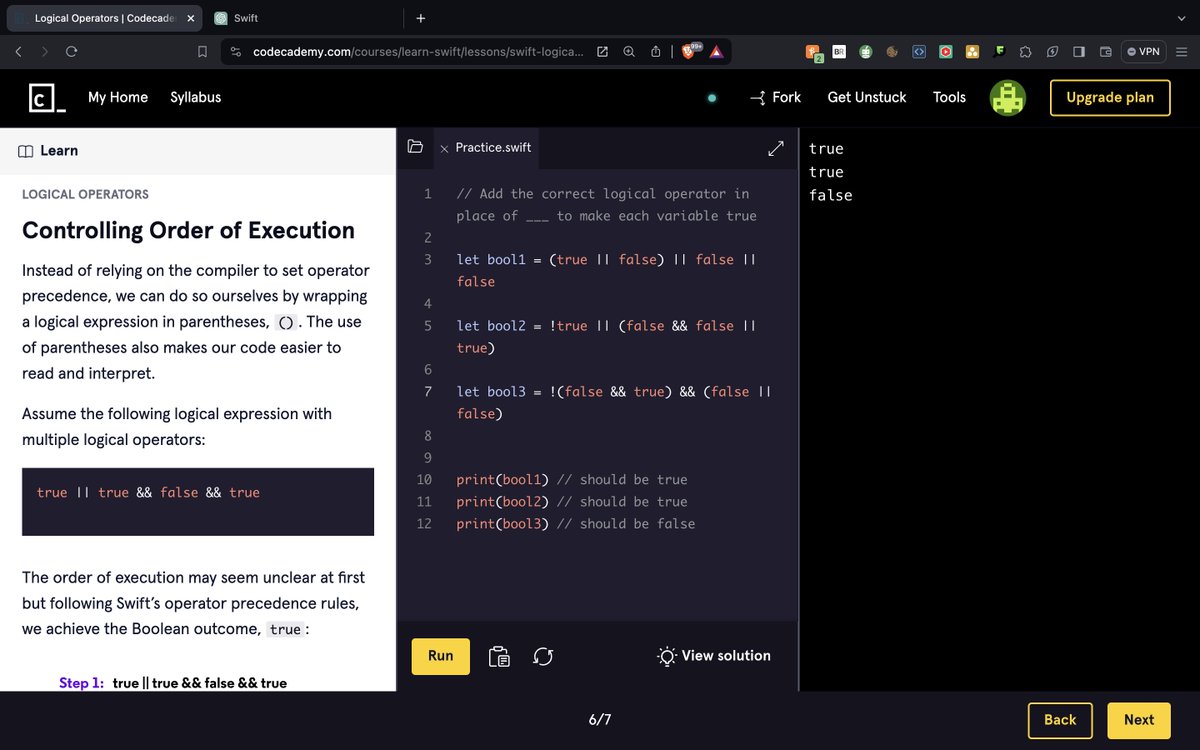Close the Logical Operators browser tab
The height and width of the screenshot is (750, 1200).
click(x=190, y=18)
